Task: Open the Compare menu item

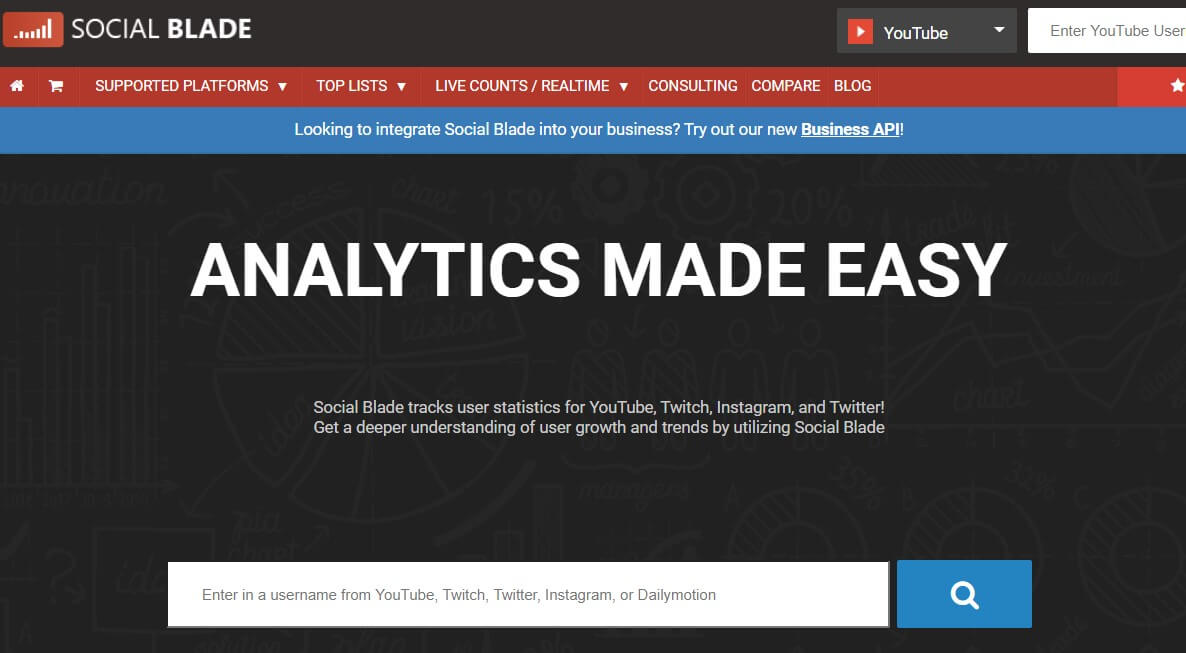Action: [785, 86]
